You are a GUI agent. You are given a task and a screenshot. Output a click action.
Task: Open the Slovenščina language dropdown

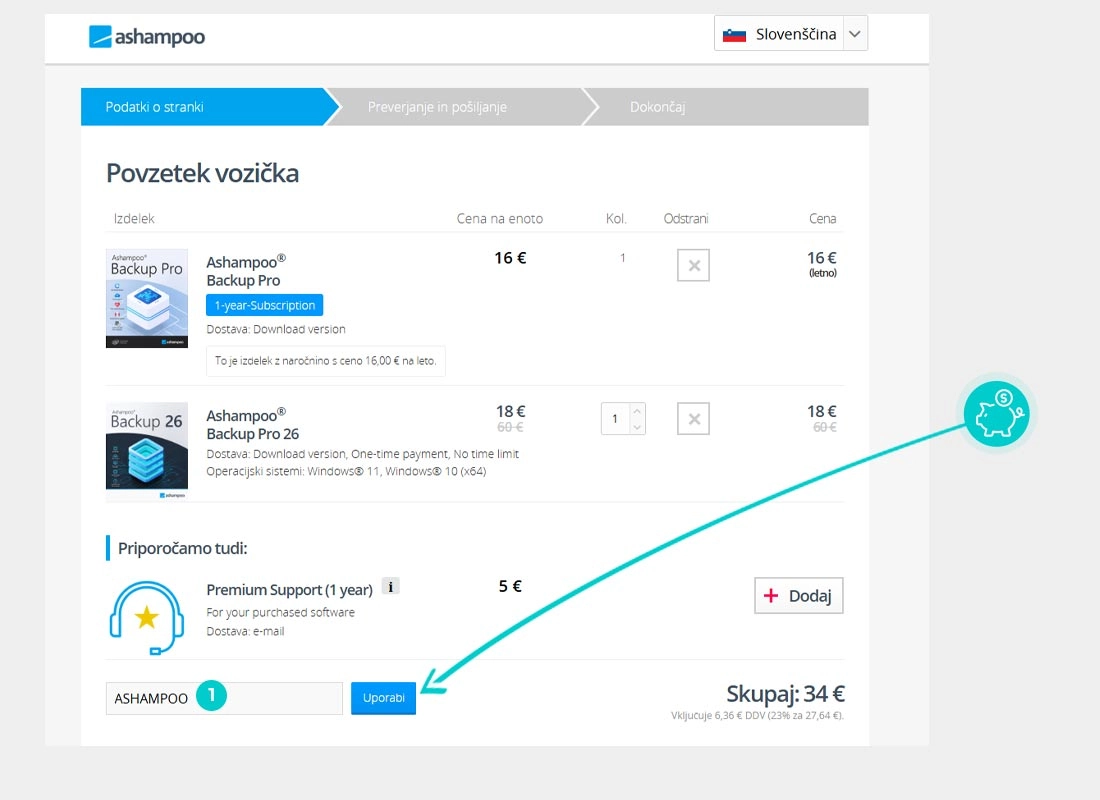(780, 34)
